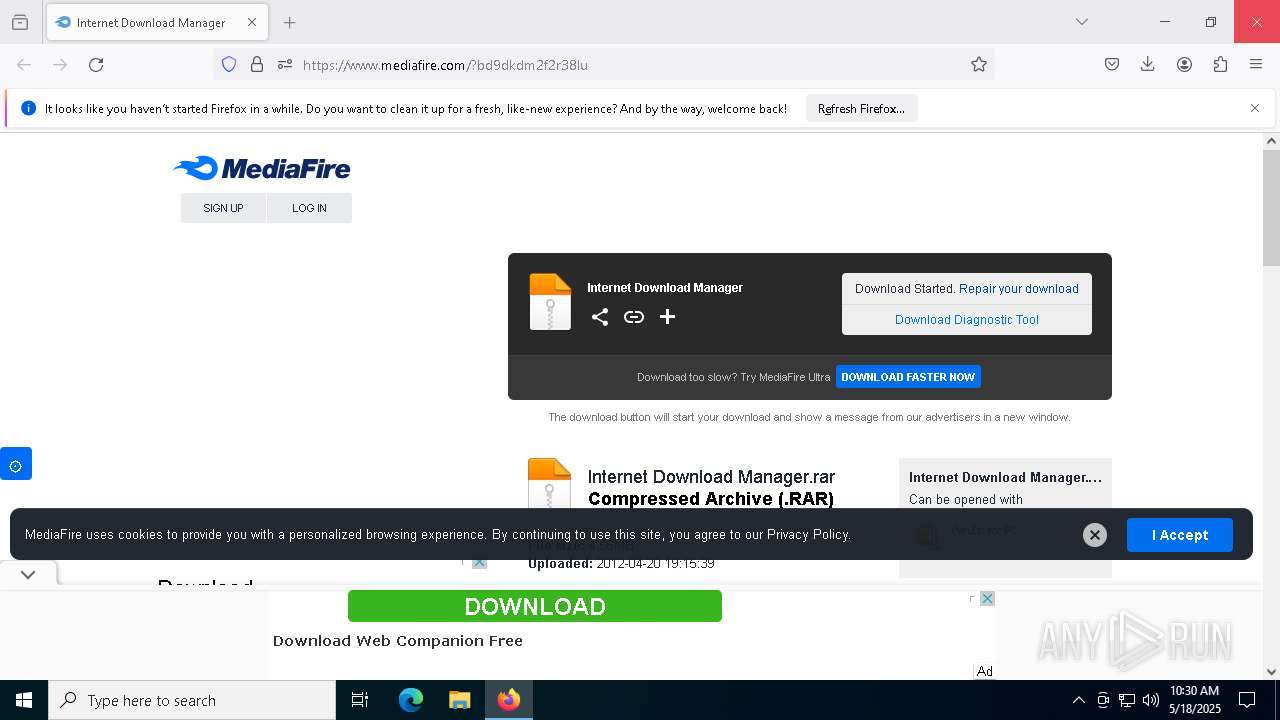
Task: Accept cookies with I Accept
Action: pyautogui.click(x=1180, y=535)
